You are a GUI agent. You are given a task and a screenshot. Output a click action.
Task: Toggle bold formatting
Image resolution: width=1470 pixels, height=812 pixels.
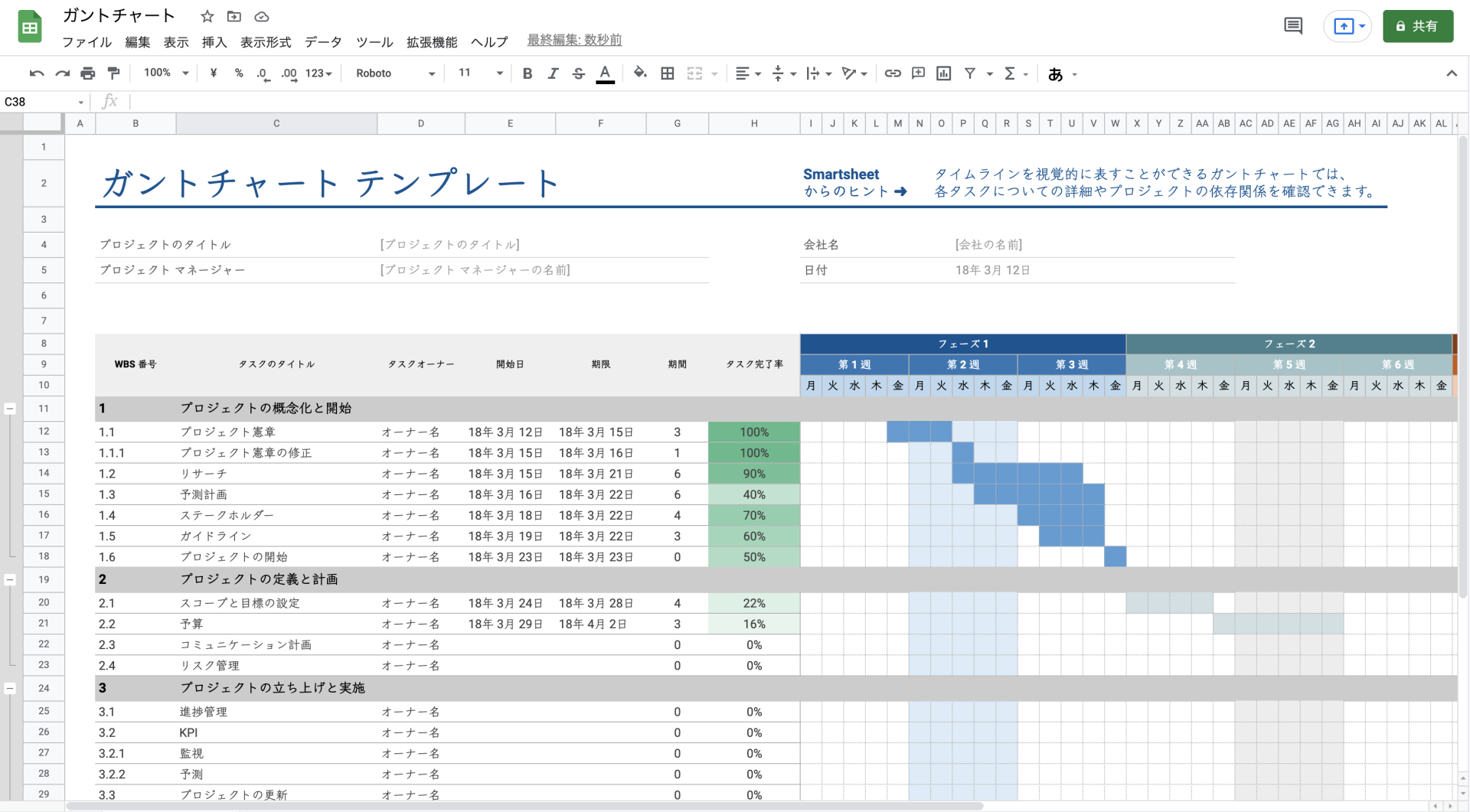[x=527, y=73]
